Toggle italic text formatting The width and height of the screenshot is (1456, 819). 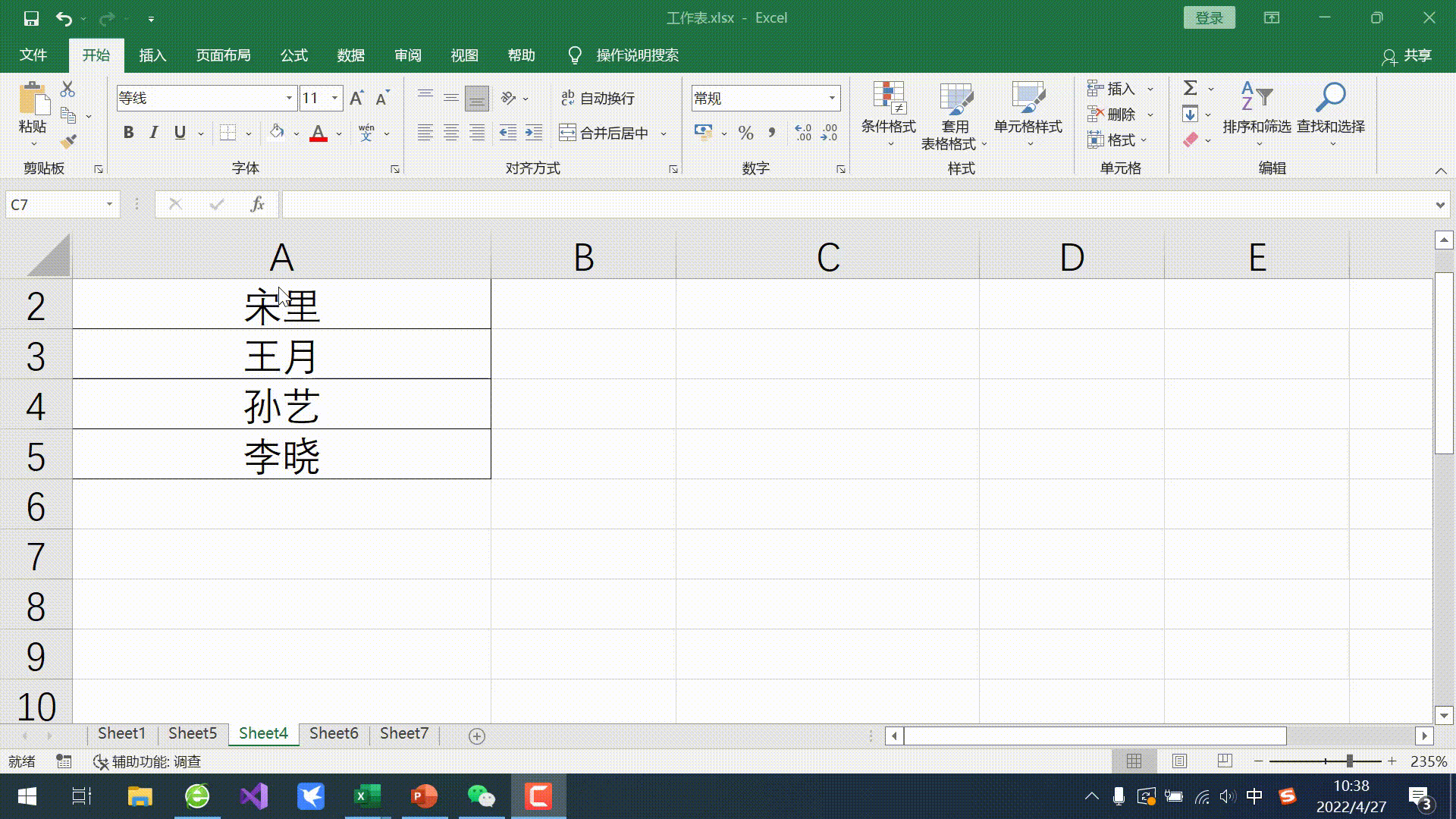coord(154,132)
